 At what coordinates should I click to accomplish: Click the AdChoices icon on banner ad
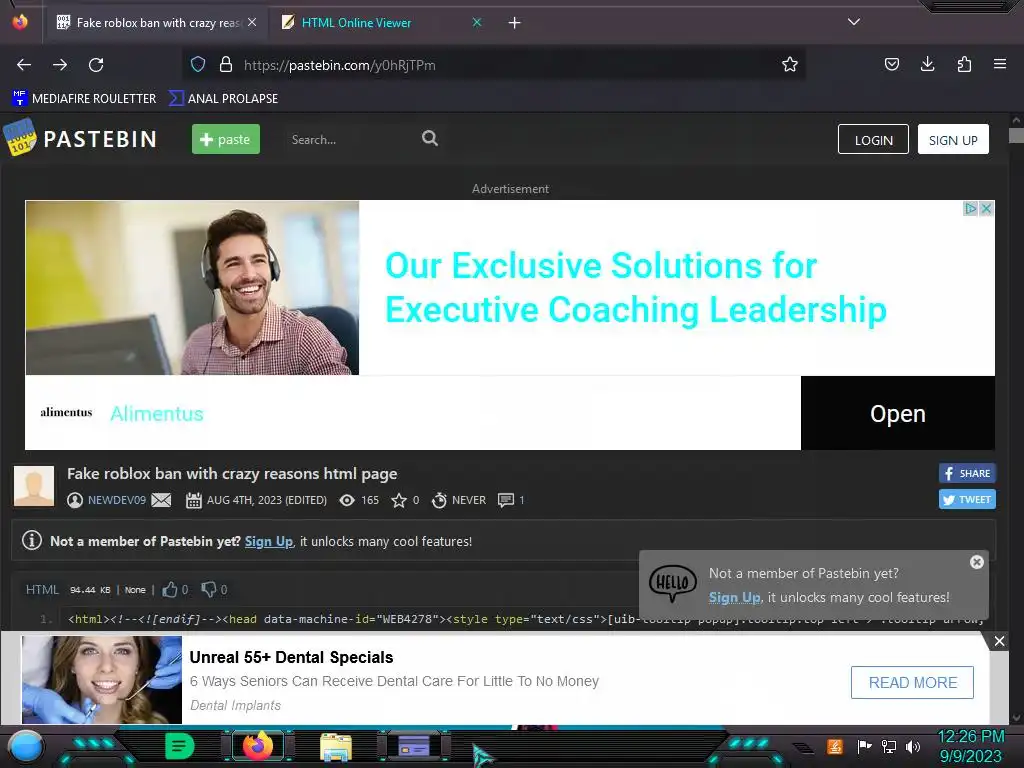pos(970,208)
